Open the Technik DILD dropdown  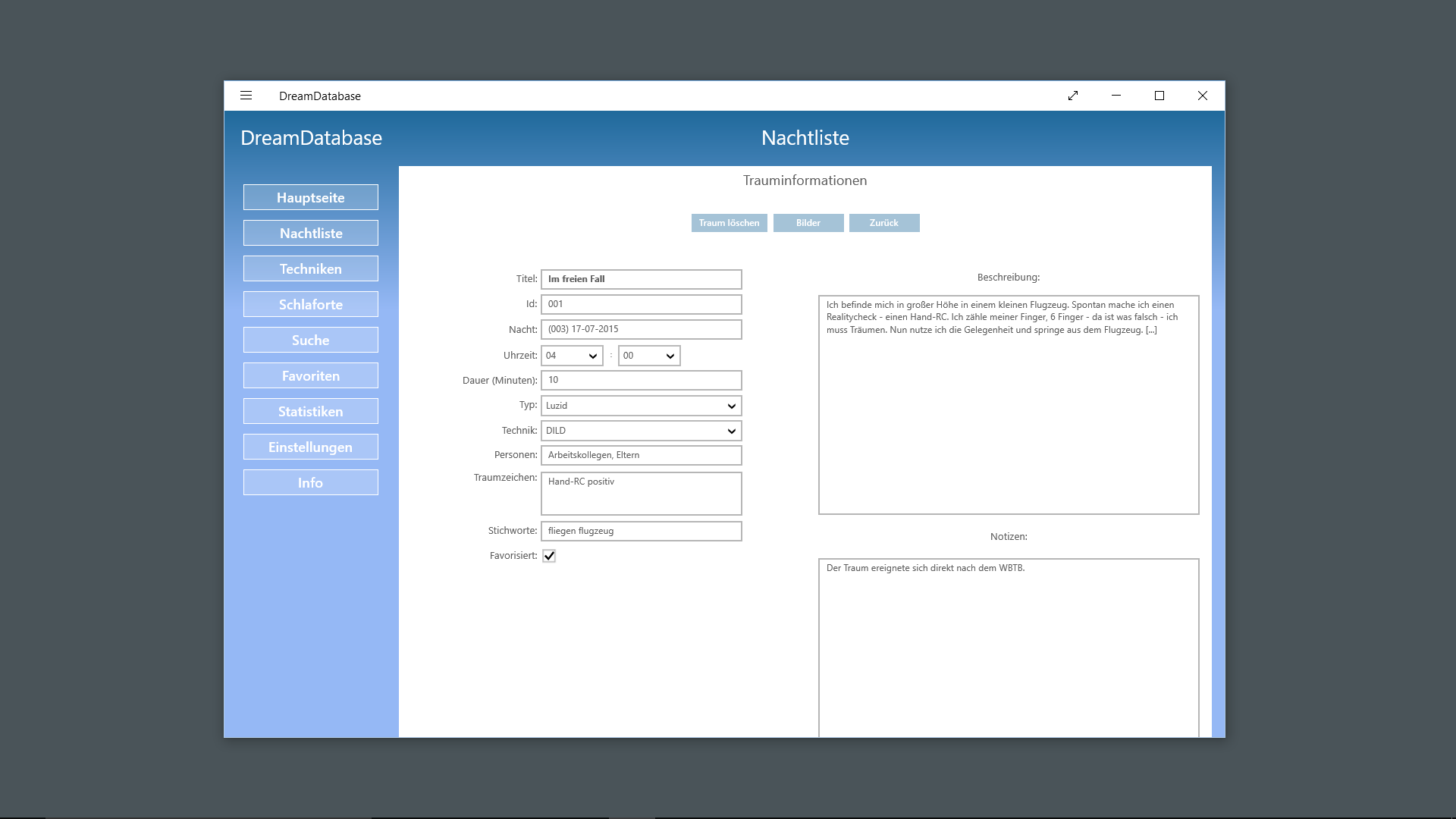(641, 431)
